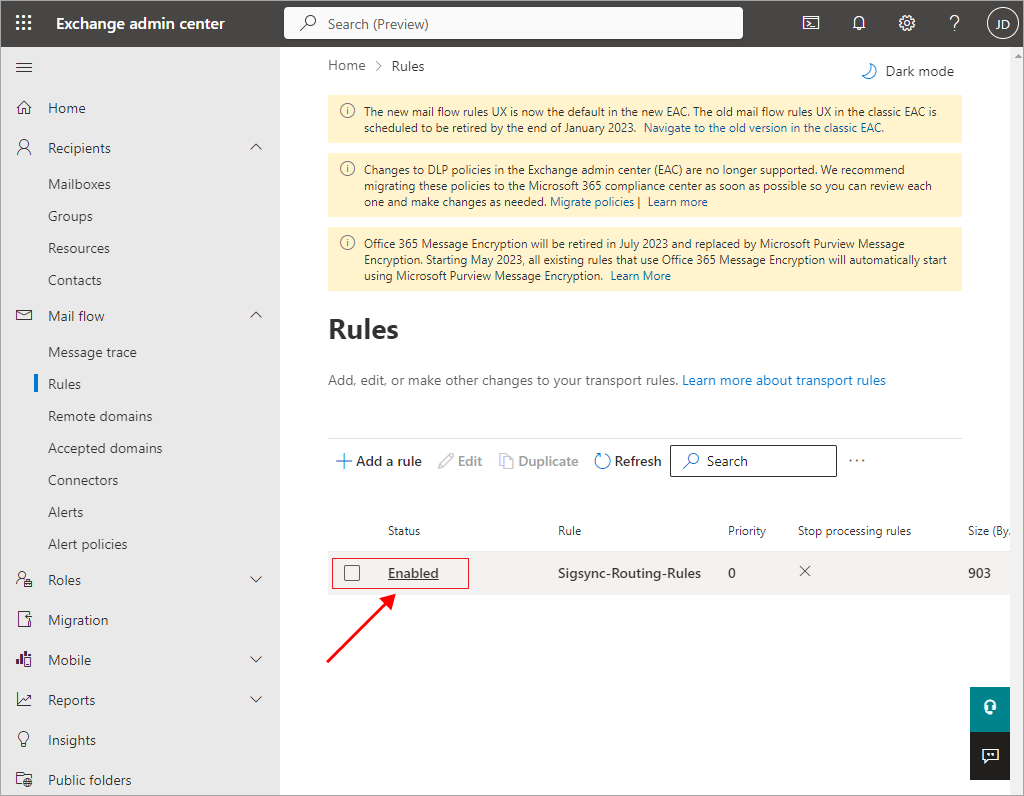This screenshot has height=796, width=1024.
Task: Click the Home house icon in sidebar
Action: tap(24, 108)
